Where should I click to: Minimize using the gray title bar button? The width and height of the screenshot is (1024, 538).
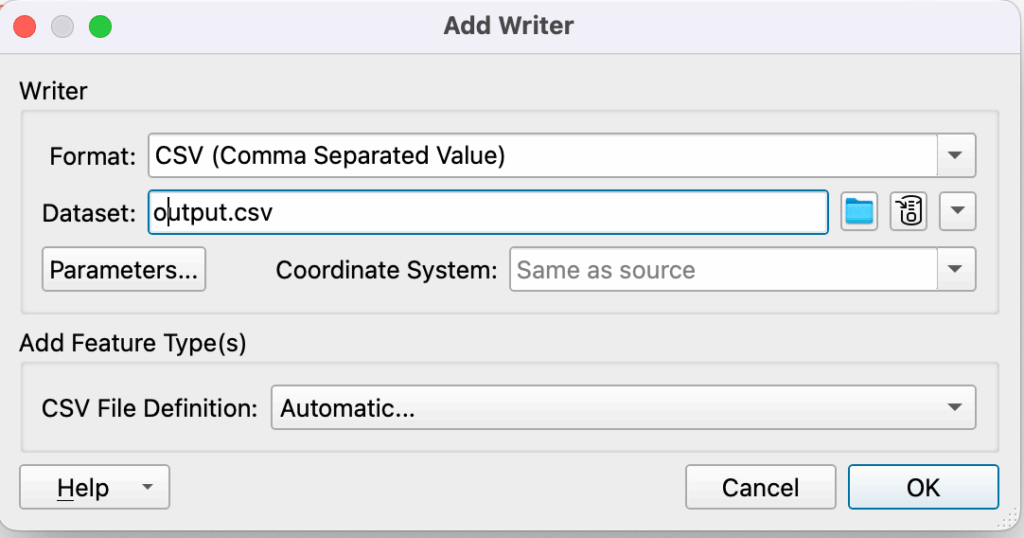click(x=62, y=26)
